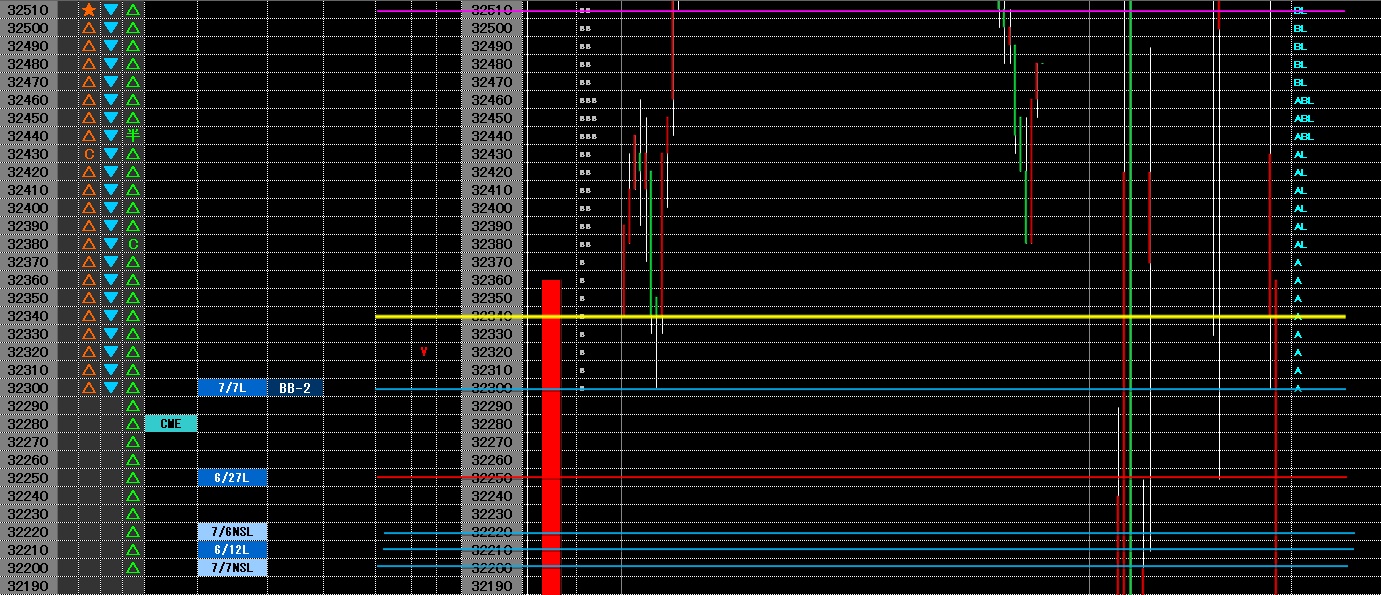The height and width of the screenshot is (595, 1381).
Task: Click the green 半 symbol at 32440
Action: point(133,136)
